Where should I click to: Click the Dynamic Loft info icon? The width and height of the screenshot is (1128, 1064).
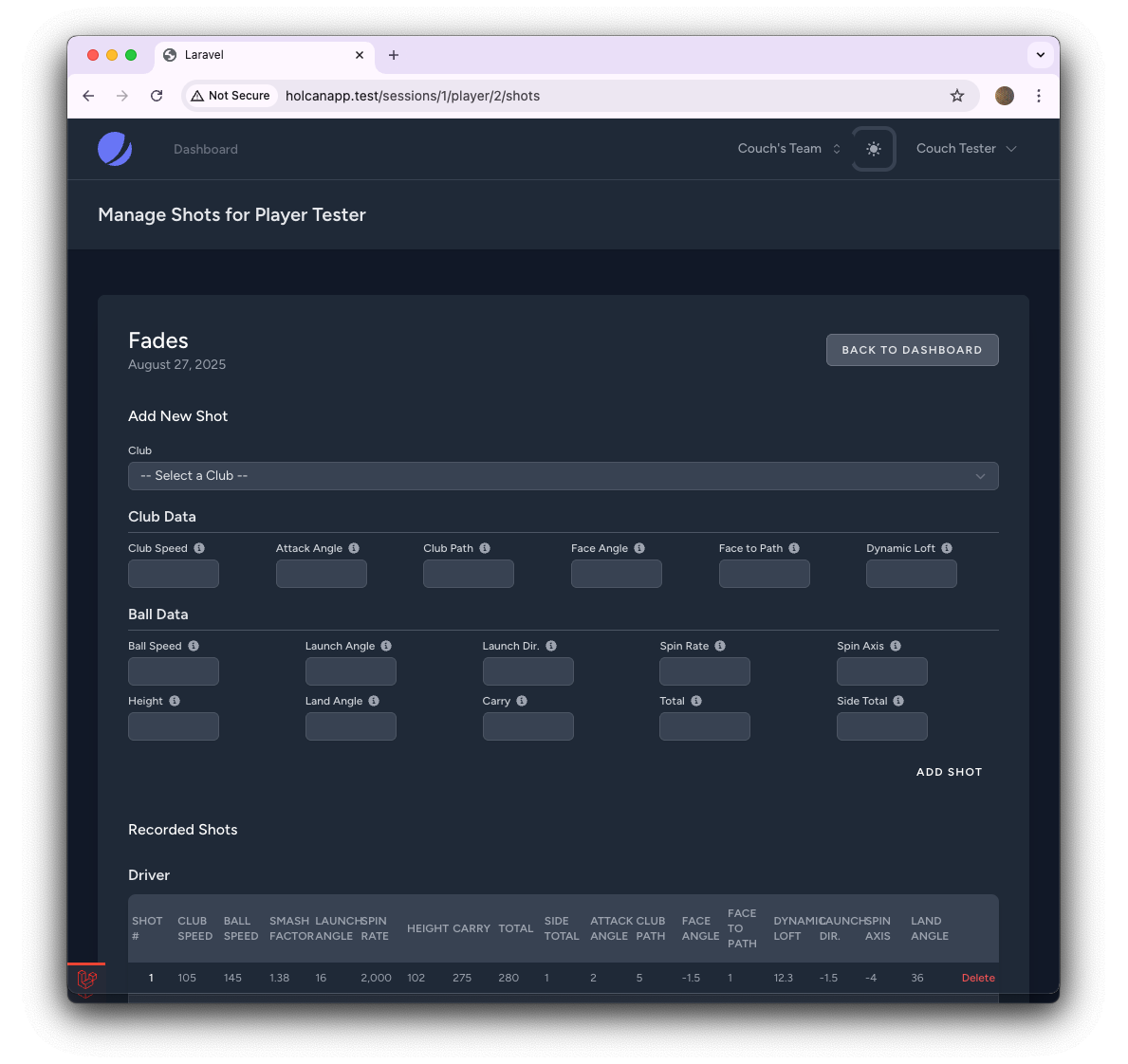click(x=946, y=548)
